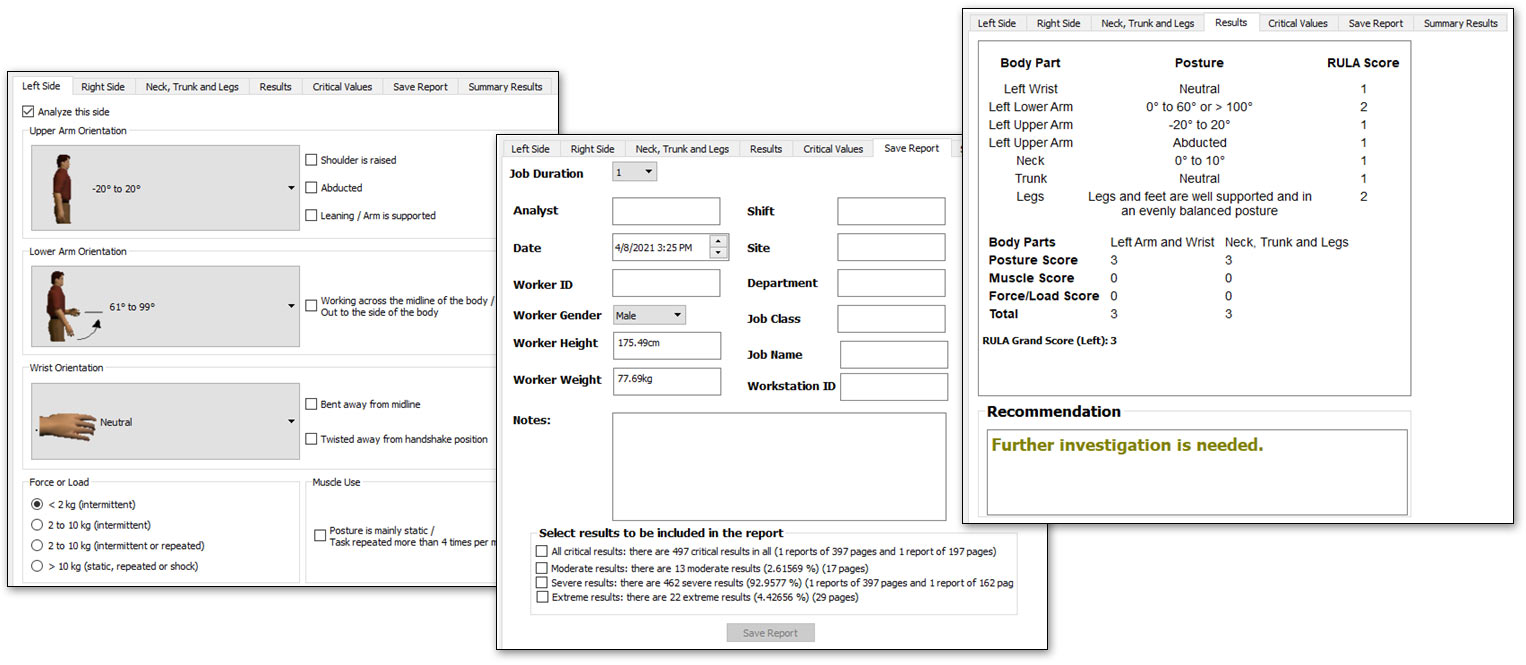Tick the Severe results report option
Viewport: 1526px width, 665px height.
coord(542,582)
